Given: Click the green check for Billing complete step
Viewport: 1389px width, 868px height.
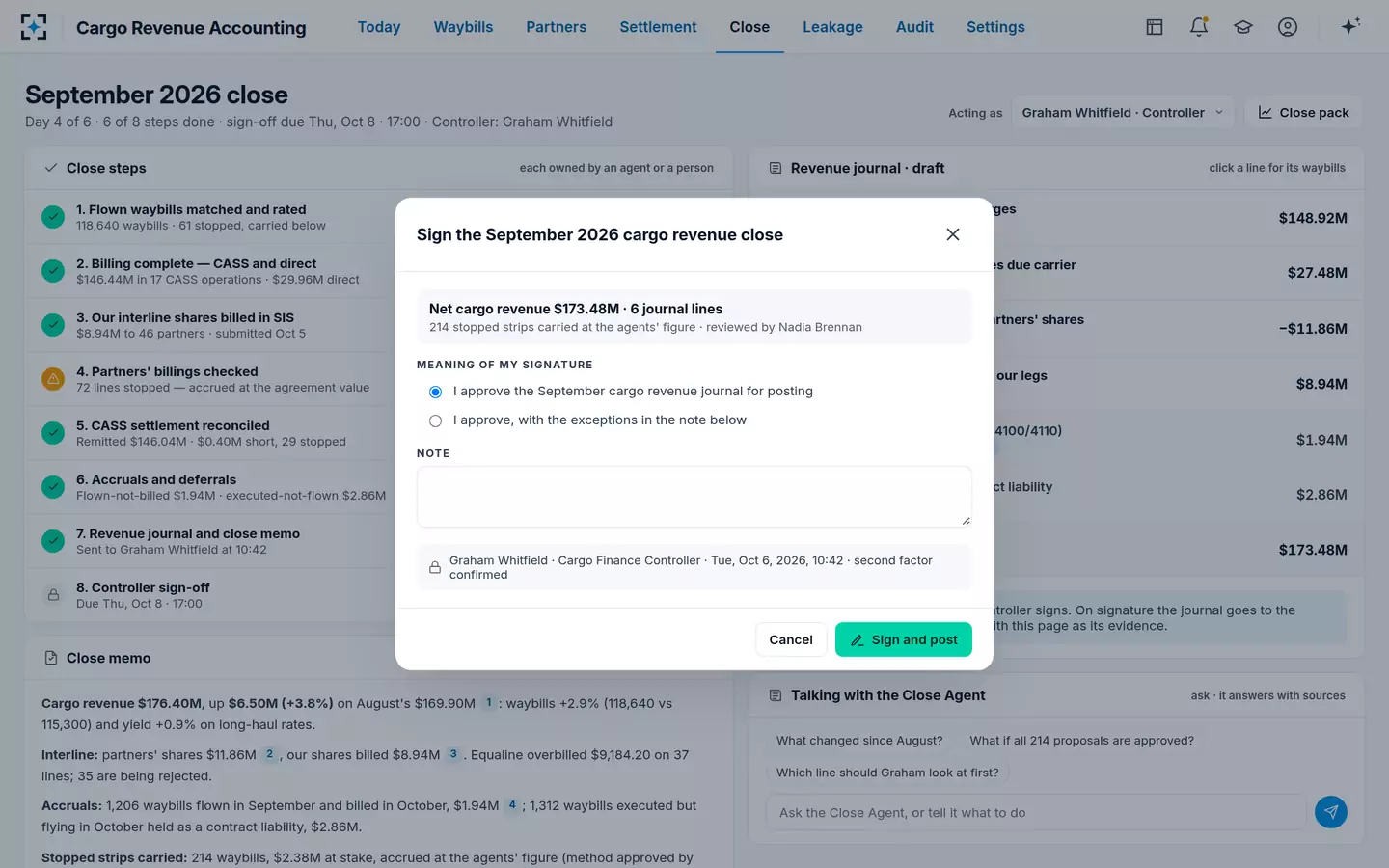Looking at the screenshot, I should click(x=53, y=271).
